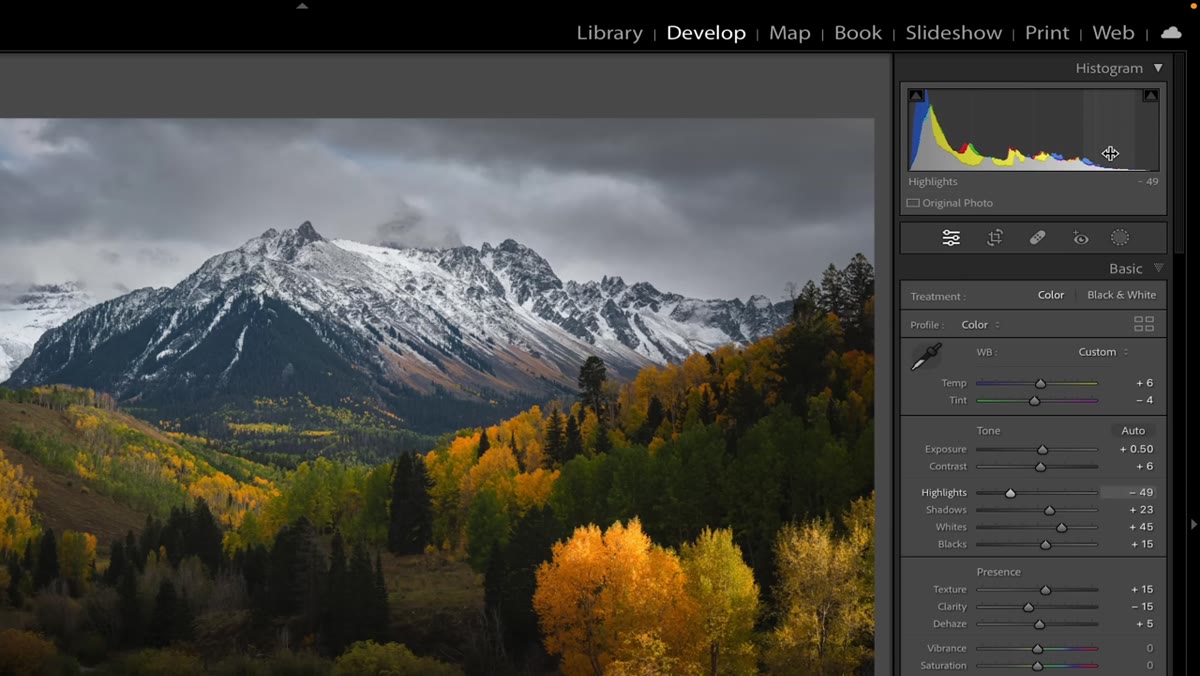Image resolution: width=1200 pixels, height=676 pixels.
Task: Open the WB Custom preset dropdown
Action: [1103, 352]
